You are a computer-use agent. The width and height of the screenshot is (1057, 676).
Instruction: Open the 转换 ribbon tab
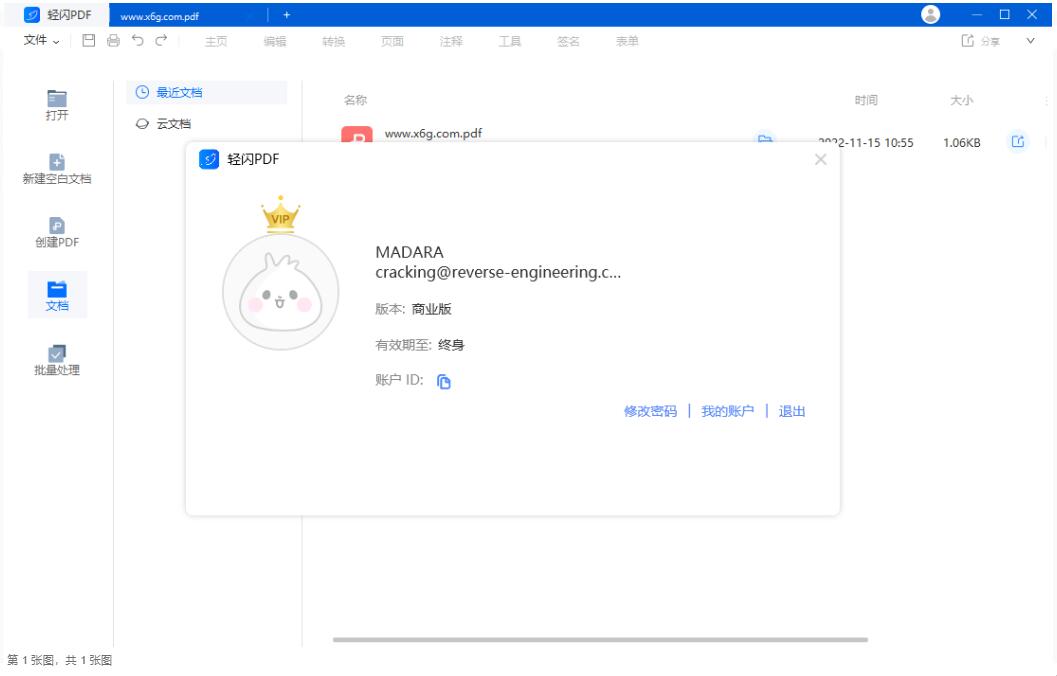[x=333, y=41]
